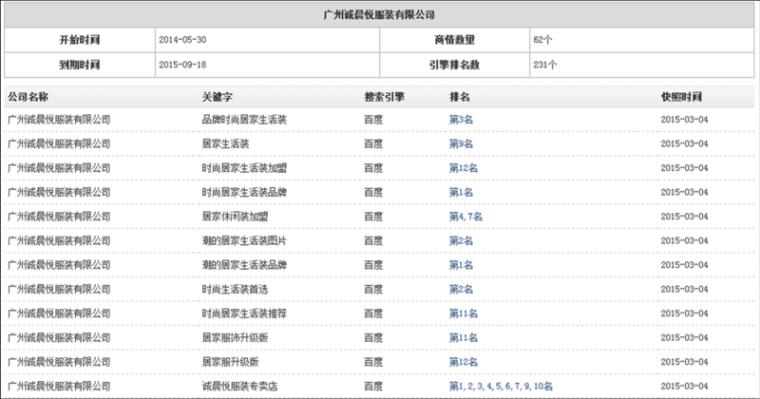
Task: Open the 第11名 ranking for 居家服饰升级版
Action: 463,337
